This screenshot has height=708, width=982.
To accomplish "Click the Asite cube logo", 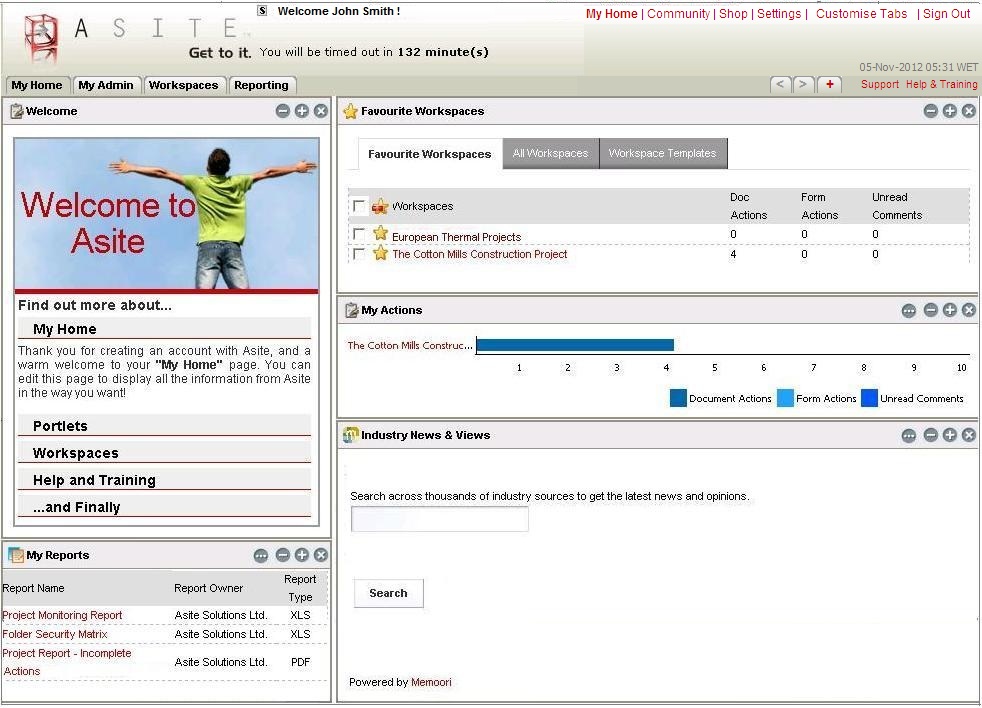I will coord(42,38).
